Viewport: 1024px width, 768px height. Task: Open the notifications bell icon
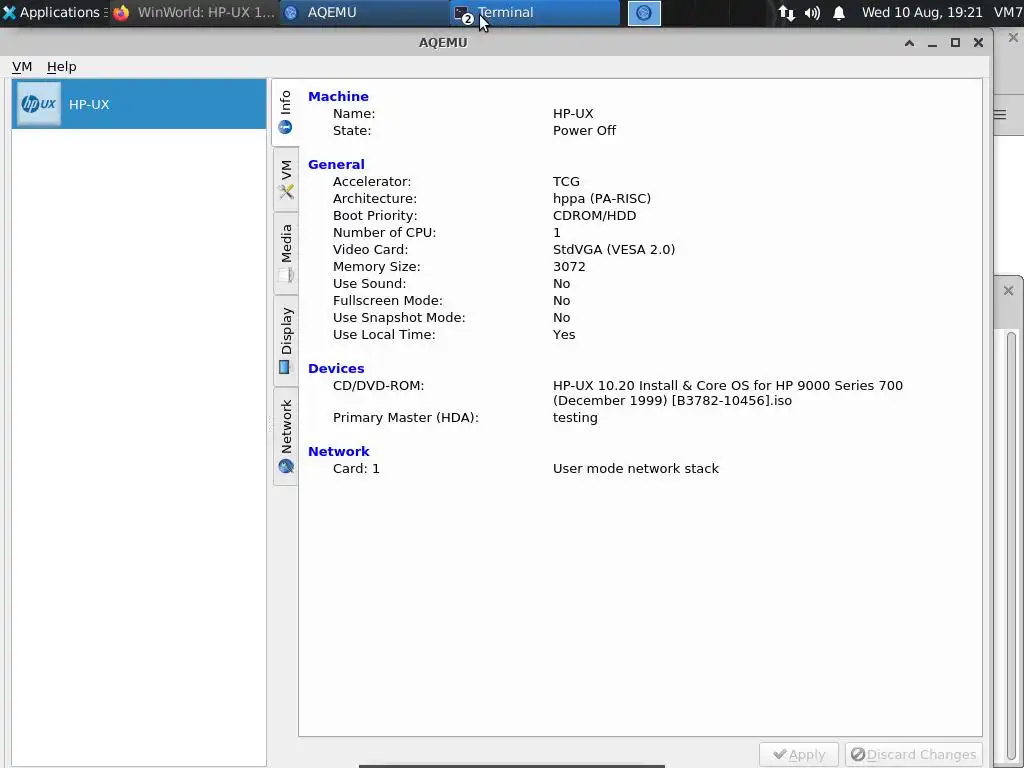click(839, 13)
